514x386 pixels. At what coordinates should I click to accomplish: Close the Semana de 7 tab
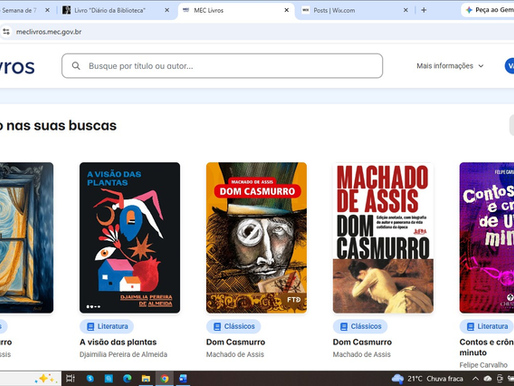point(47,10)
